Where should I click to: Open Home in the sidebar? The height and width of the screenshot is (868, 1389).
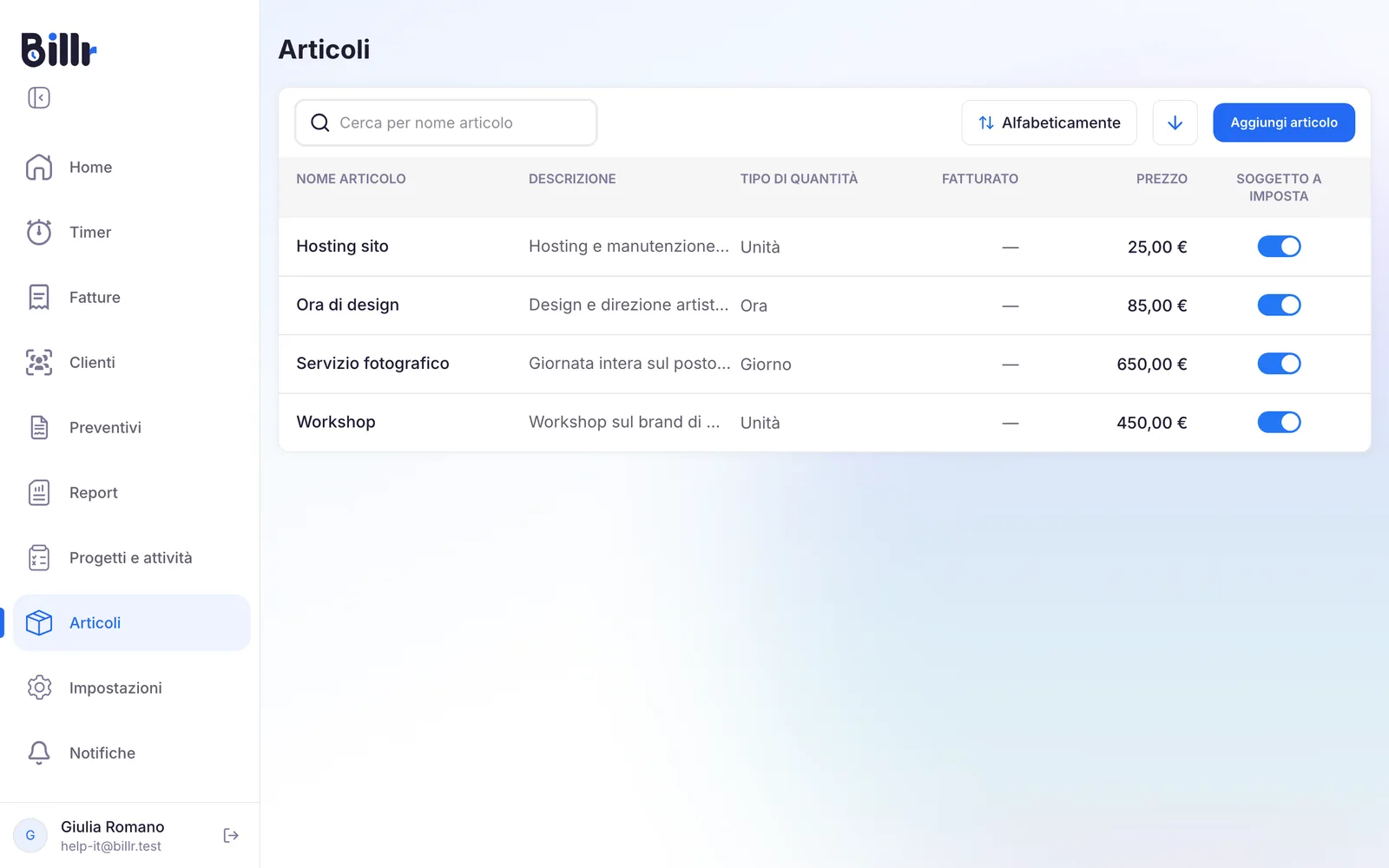click(132, 167)
